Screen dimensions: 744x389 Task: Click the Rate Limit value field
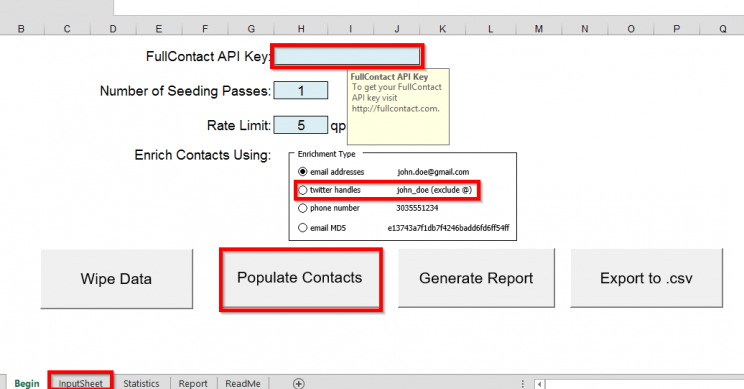coord(301,125)
